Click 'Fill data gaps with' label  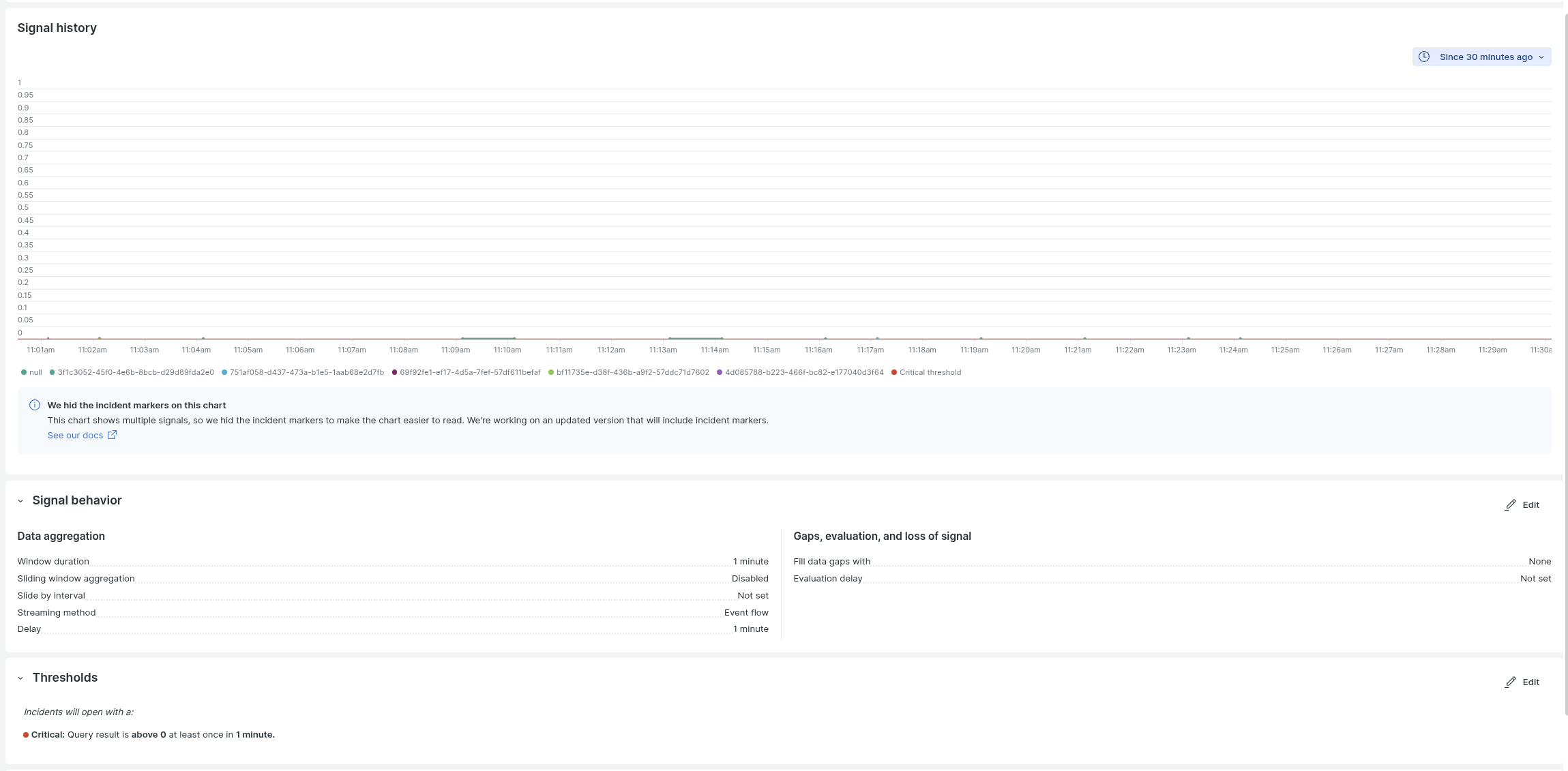click(832, 562)
